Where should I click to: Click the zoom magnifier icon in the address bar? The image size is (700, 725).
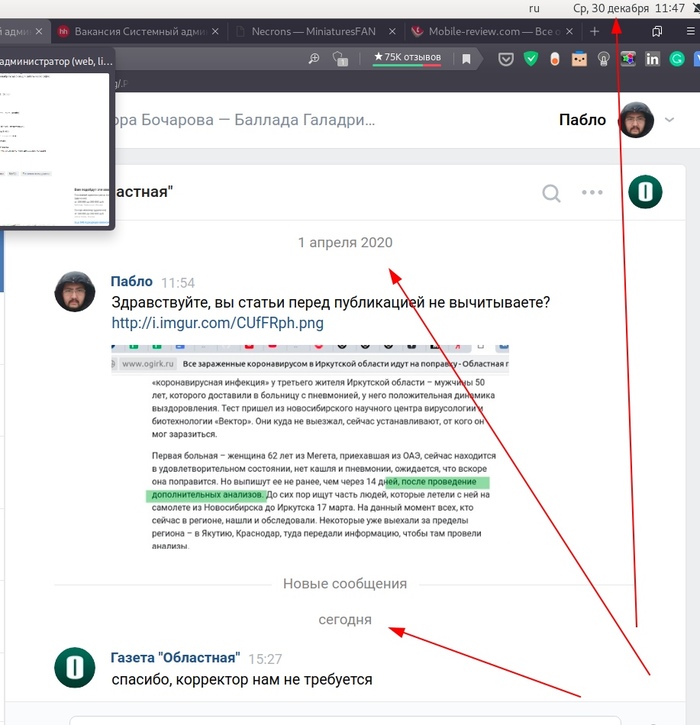point(314,58)
